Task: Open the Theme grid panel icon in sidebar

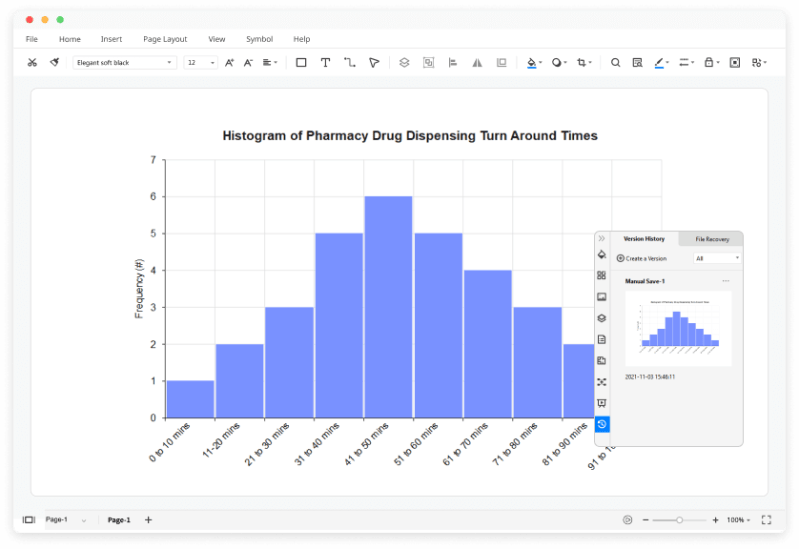Action: click(x=602, y=275)
